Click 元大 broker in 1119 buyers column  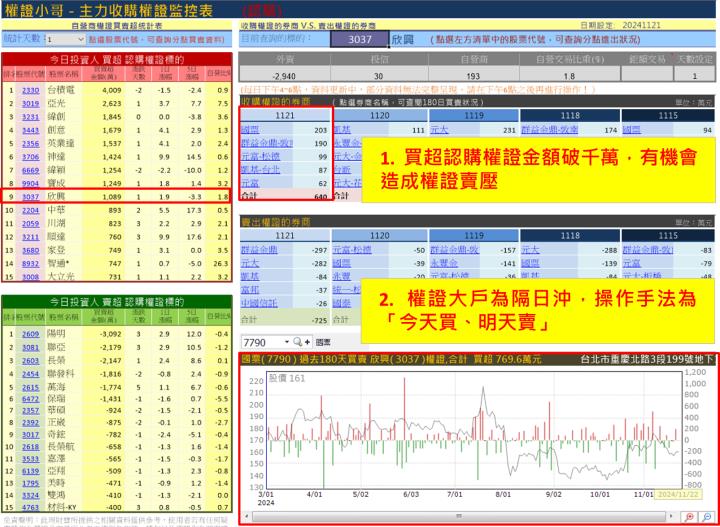439,130
